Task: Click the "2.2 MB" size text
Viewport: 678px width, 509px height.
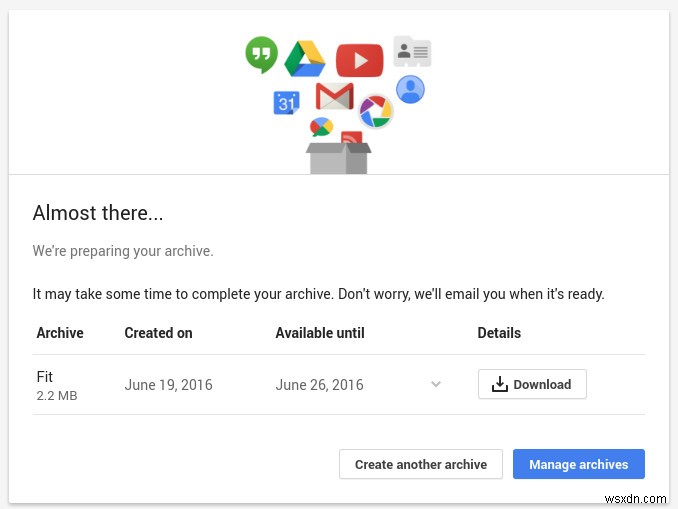Action: click(x=57, y=396)
